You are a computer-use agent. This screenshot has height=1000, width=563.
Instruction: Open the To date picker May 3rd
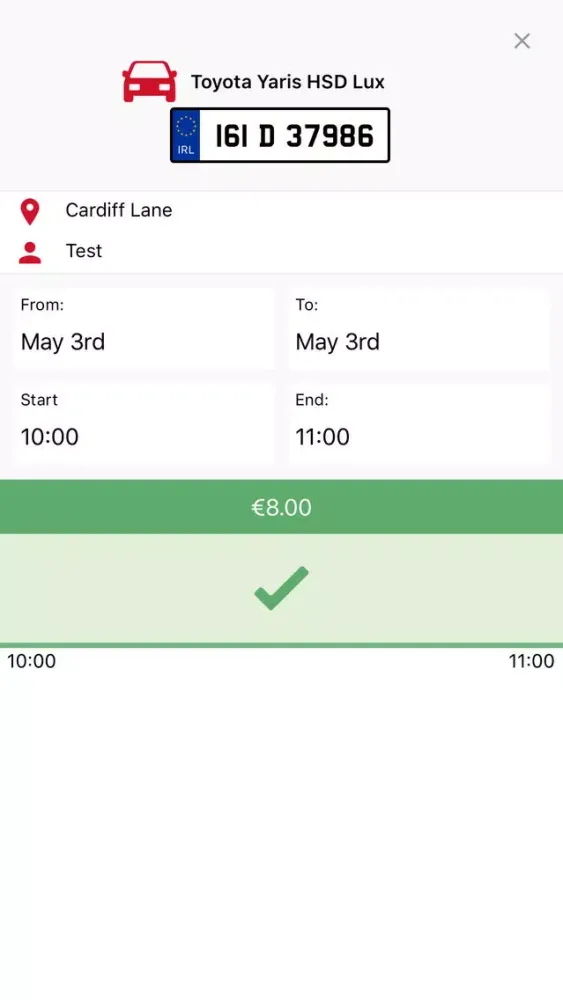click(419, 329)
